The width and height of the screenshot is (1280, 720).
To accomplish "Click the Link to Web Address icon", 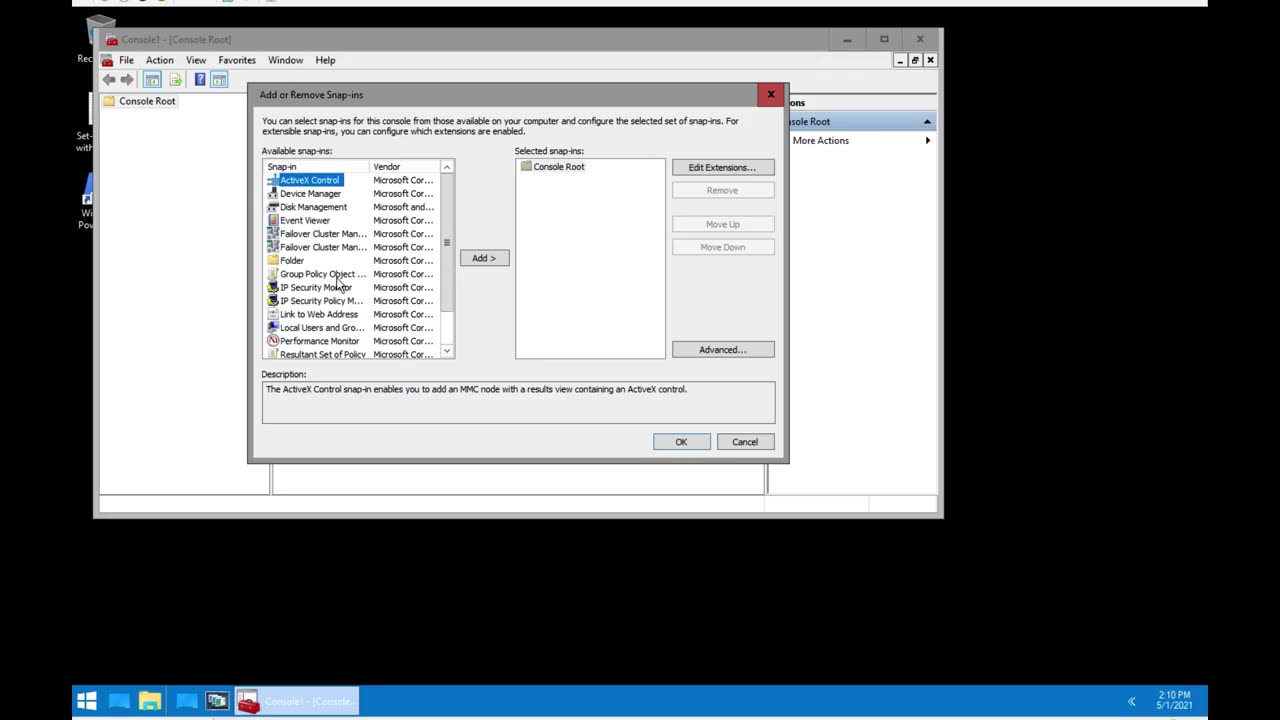I will pos(273,314).
